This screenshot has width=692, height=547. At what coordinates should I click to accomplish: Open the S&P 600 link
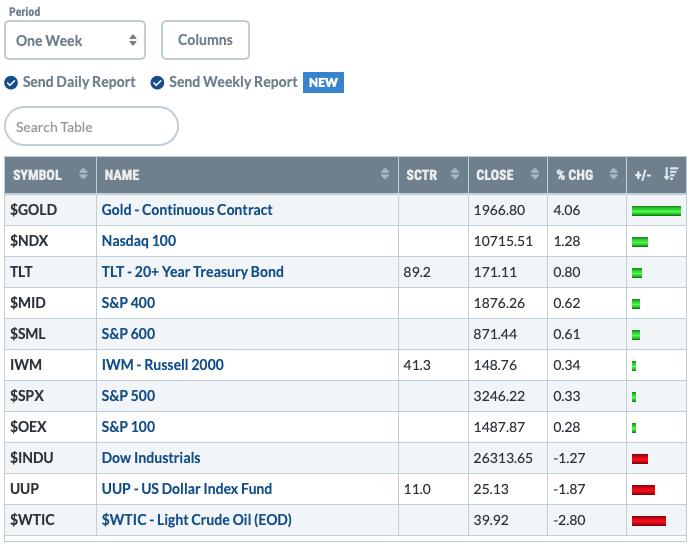[x=128, y=334]
